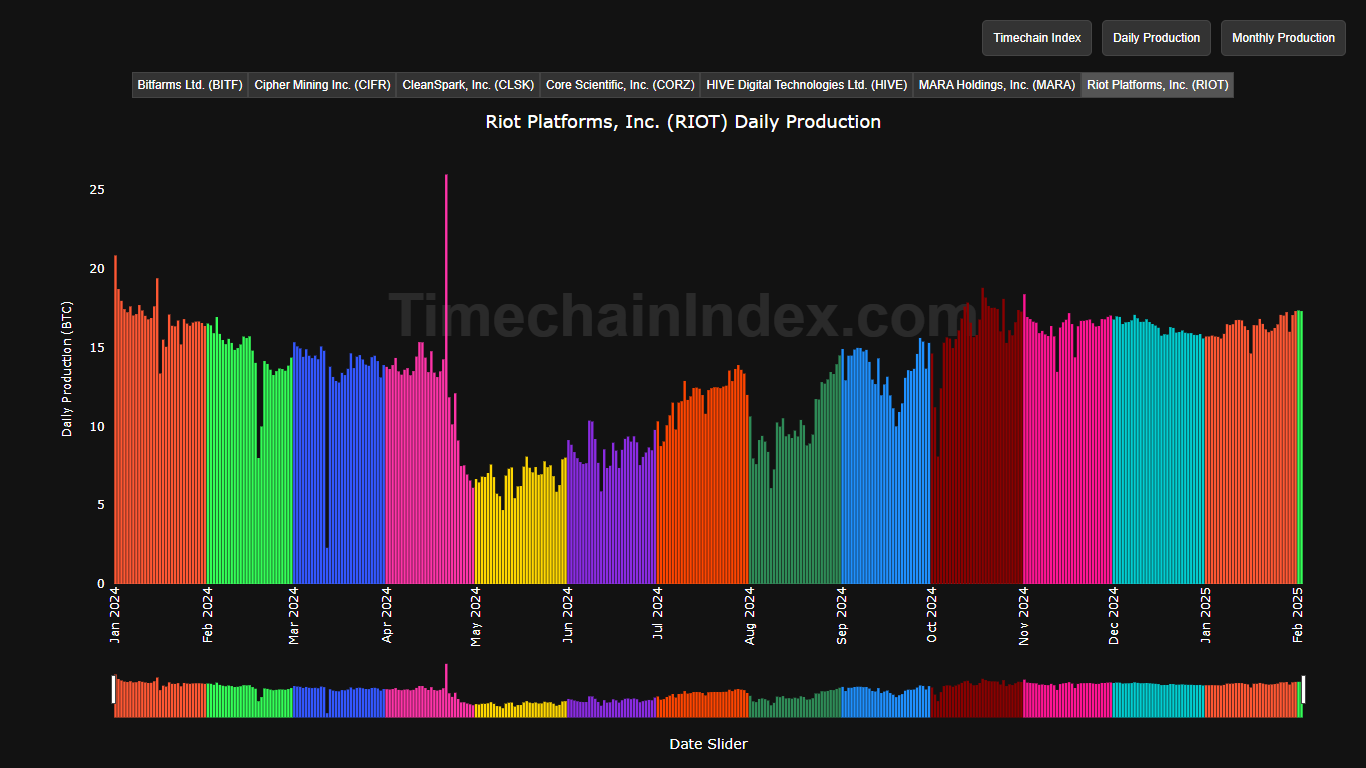Select the Bitfarms Ltd. (BITF) tab
Image resolution: width=1366 pixels, height=768 pixels.
coord(190,84)
